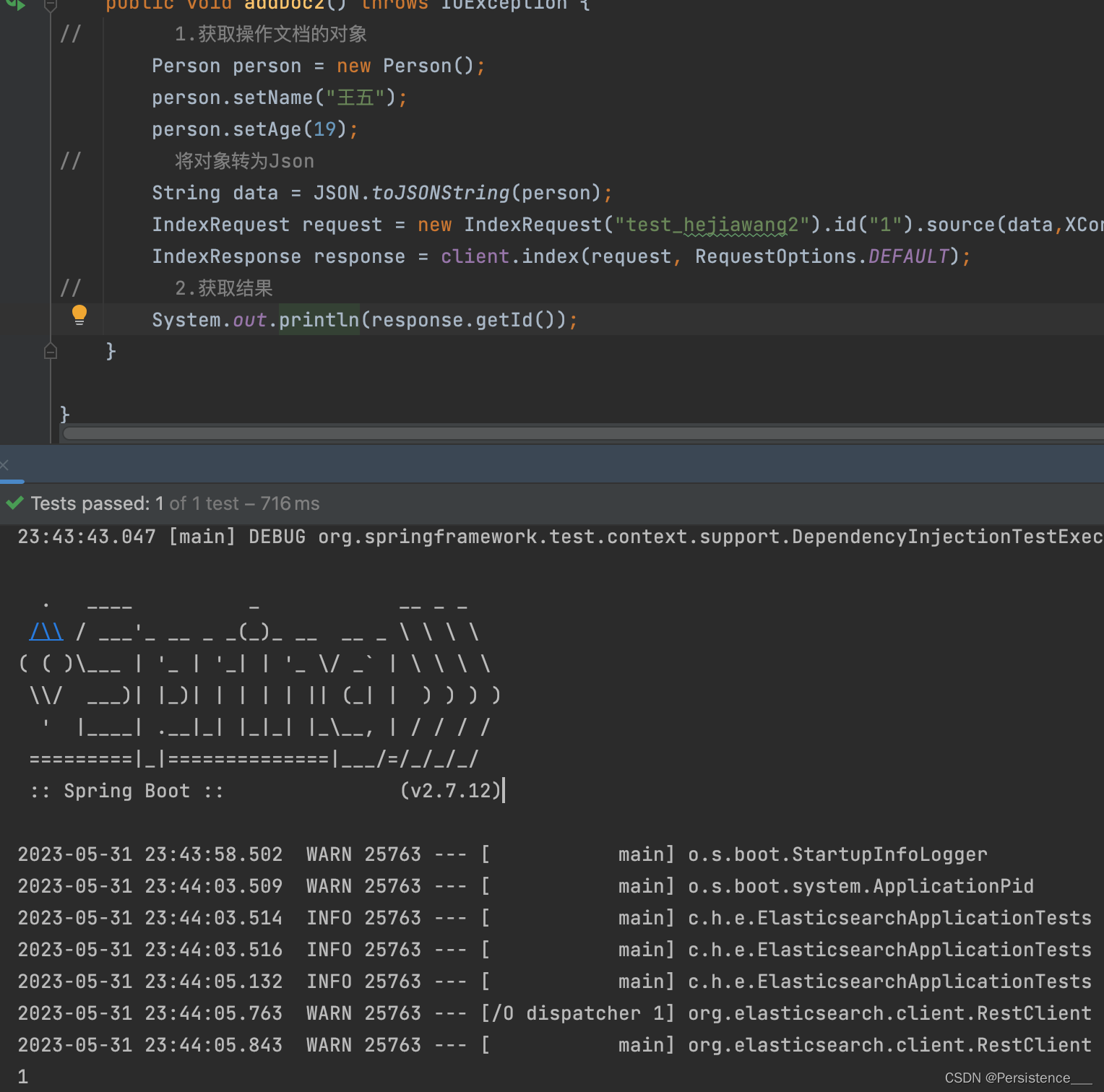Click the ':: Spring Boot ::' banner text

pyautogui.click(x=126, y=791)
